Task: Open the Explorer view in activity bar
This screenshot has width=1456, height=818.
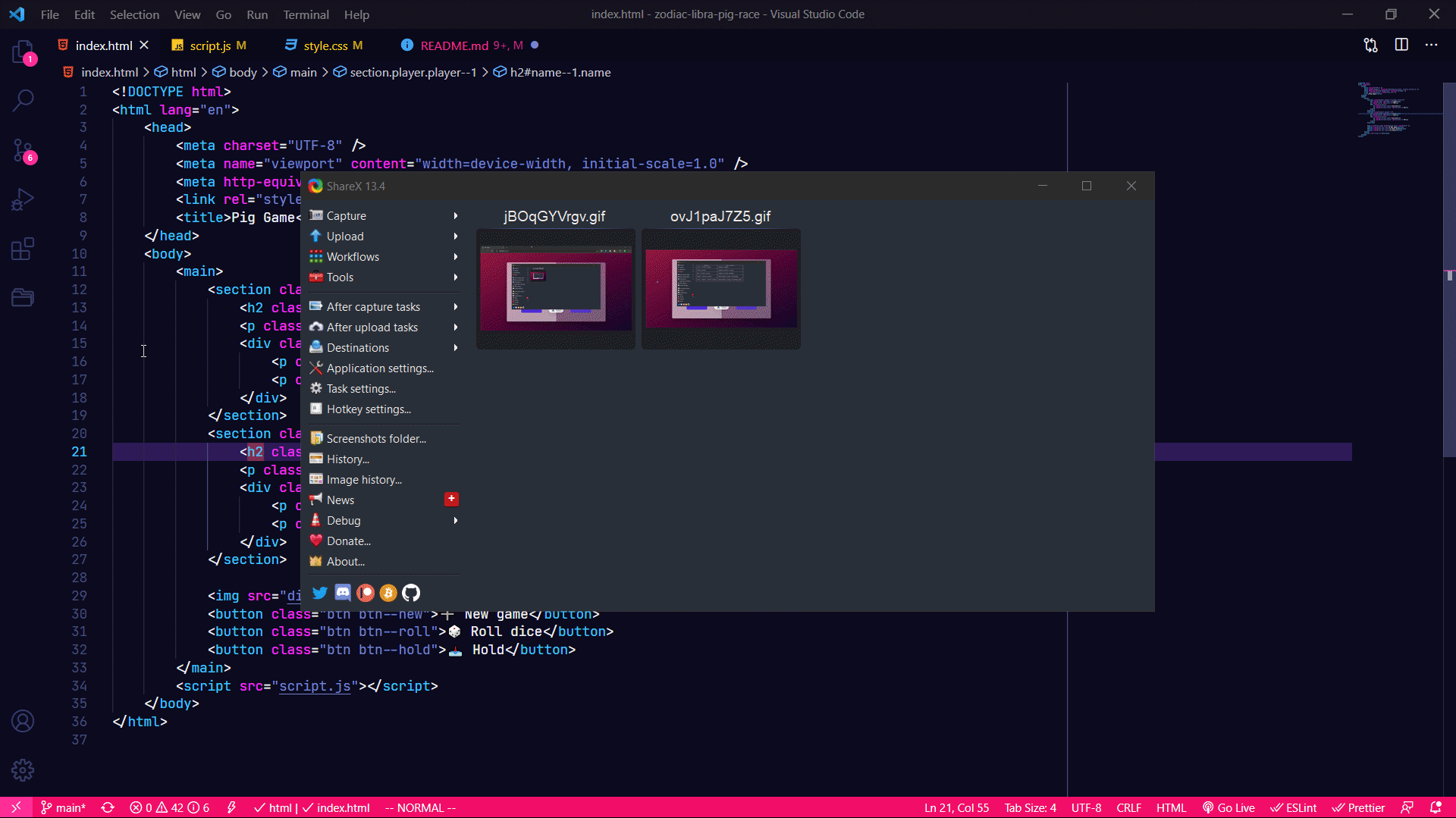Action: point(23,53)
